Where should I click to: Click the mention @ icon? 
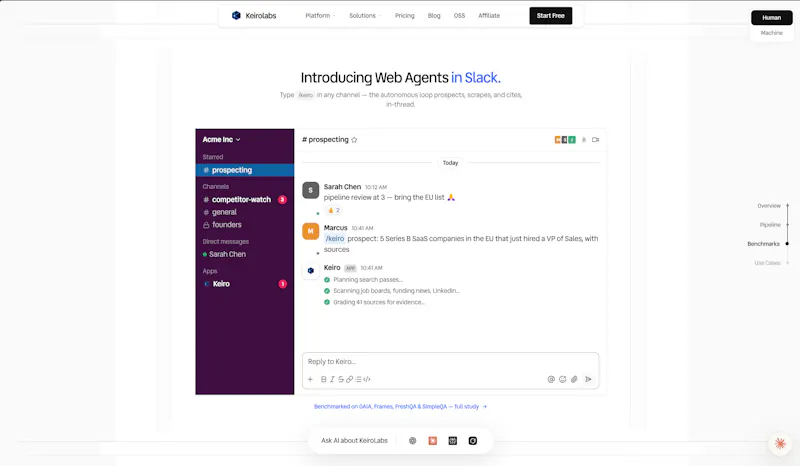[x=551, y=379]
